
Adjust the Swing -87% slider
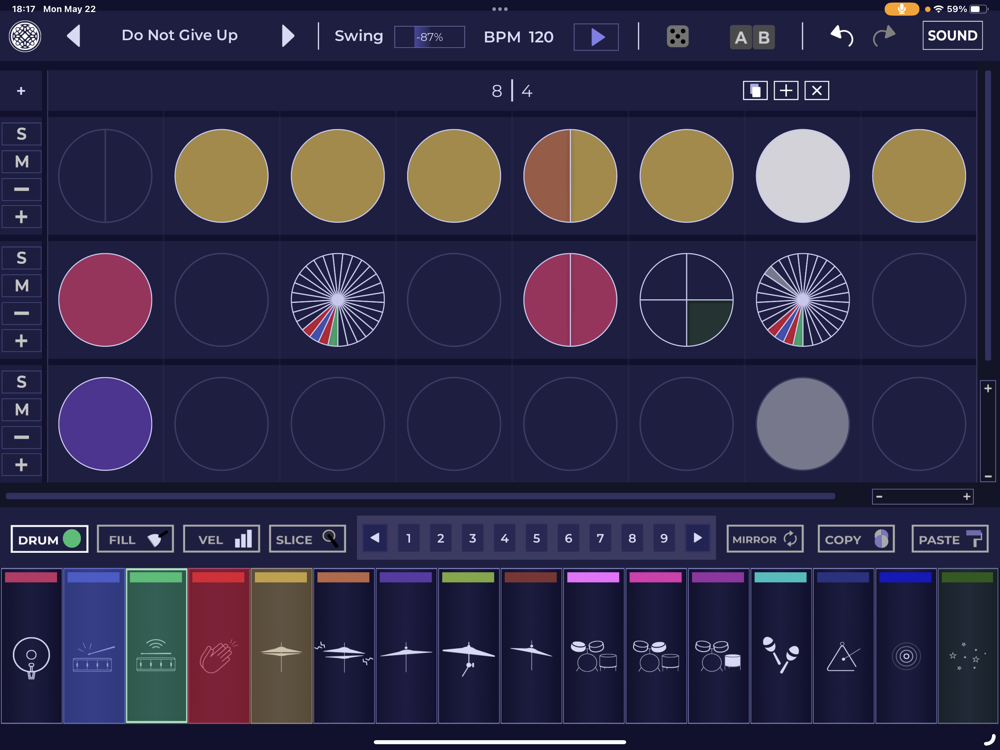click(429, 37)
